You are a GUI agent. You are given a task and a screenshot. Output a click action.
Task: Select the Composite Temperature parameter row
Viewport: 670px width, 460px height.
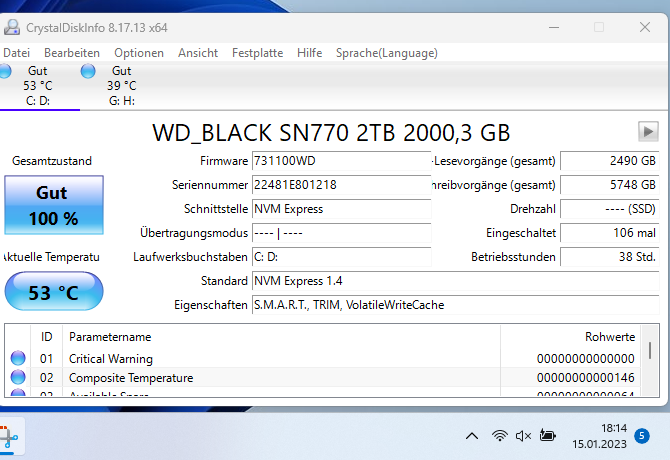coord(323,378)
